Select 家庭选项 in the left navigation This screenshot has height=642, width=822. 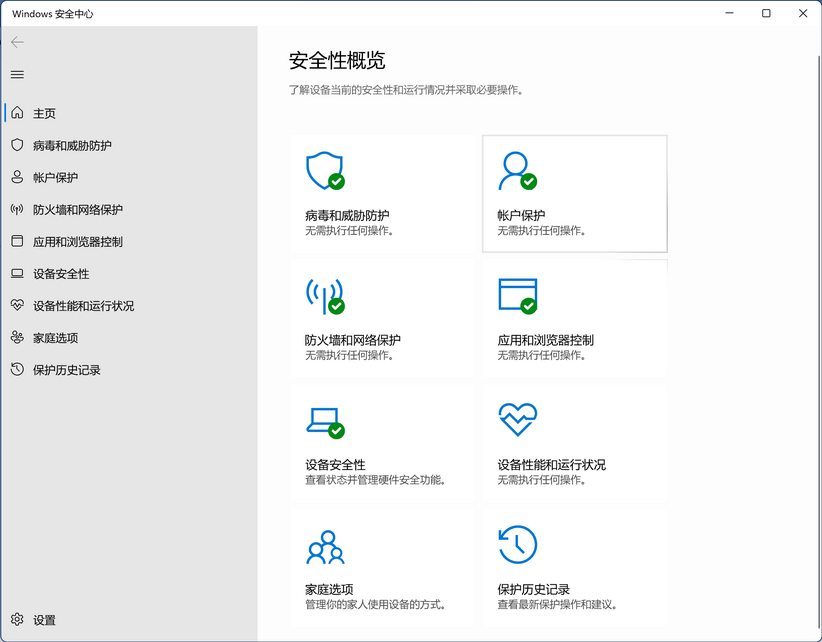pos(55,337)
